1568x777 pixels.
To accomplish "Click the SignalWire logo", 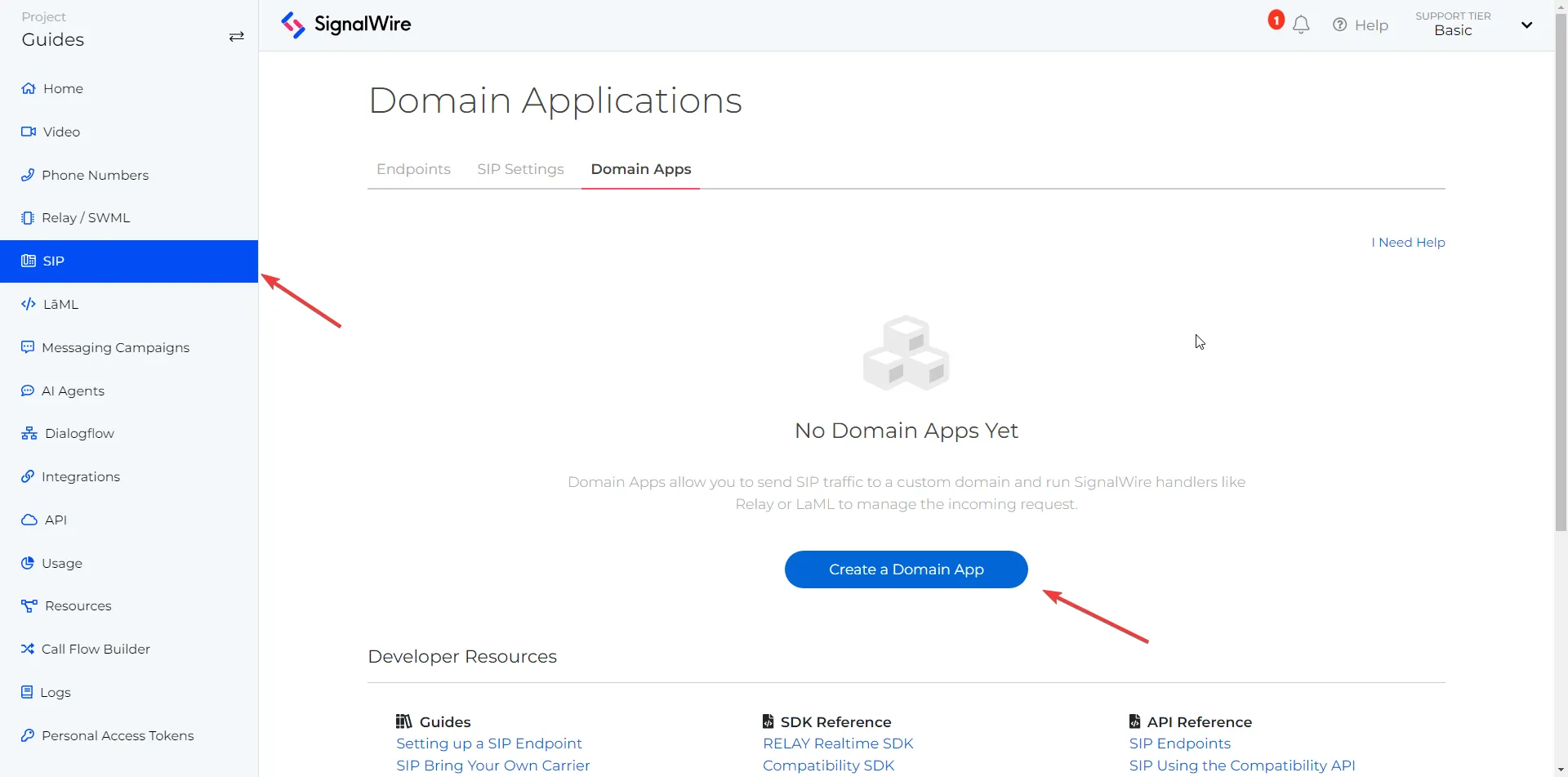I will 345,25.
